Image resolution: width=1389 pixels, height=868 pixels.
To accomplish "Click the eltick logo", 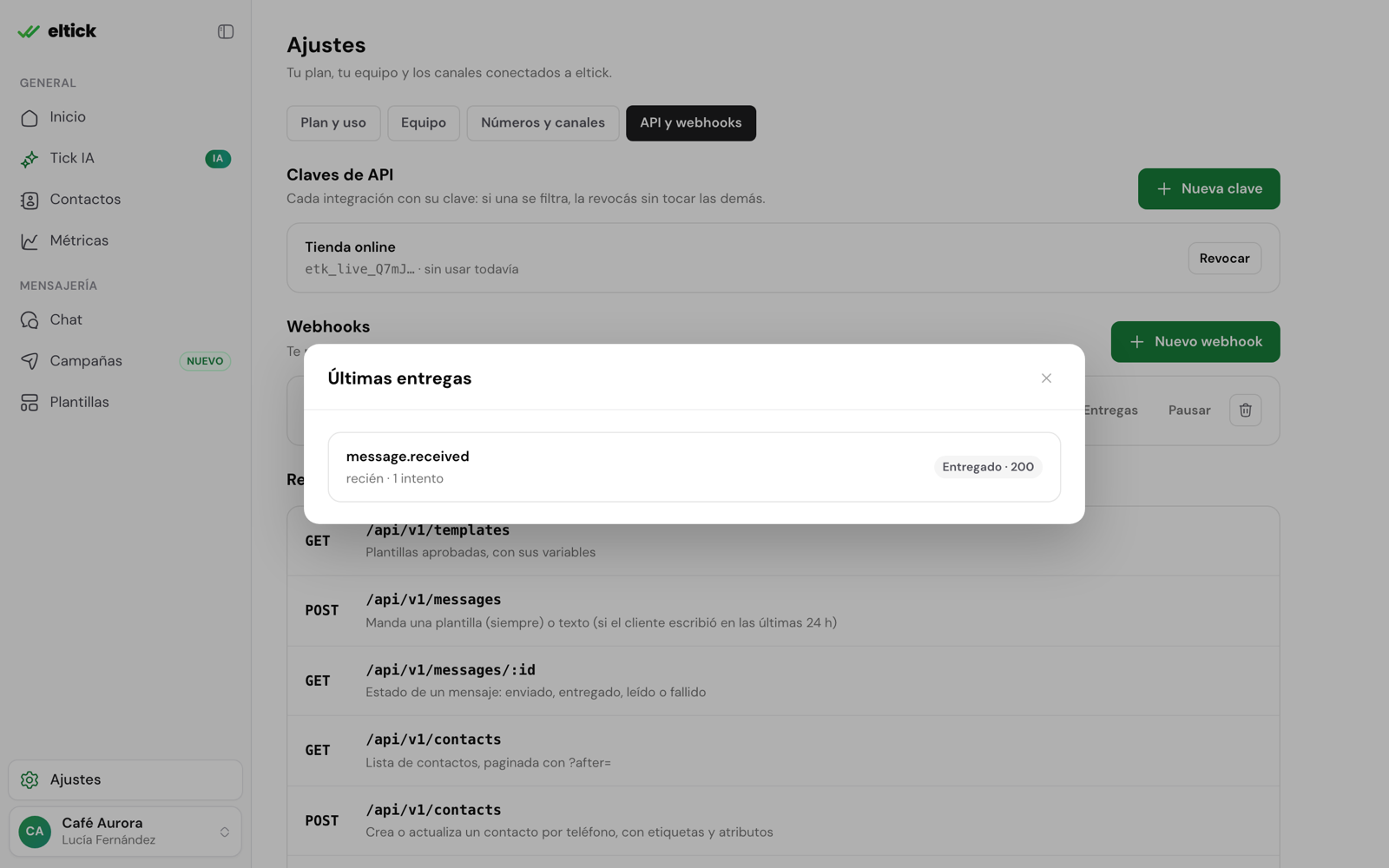I will 57,31.
